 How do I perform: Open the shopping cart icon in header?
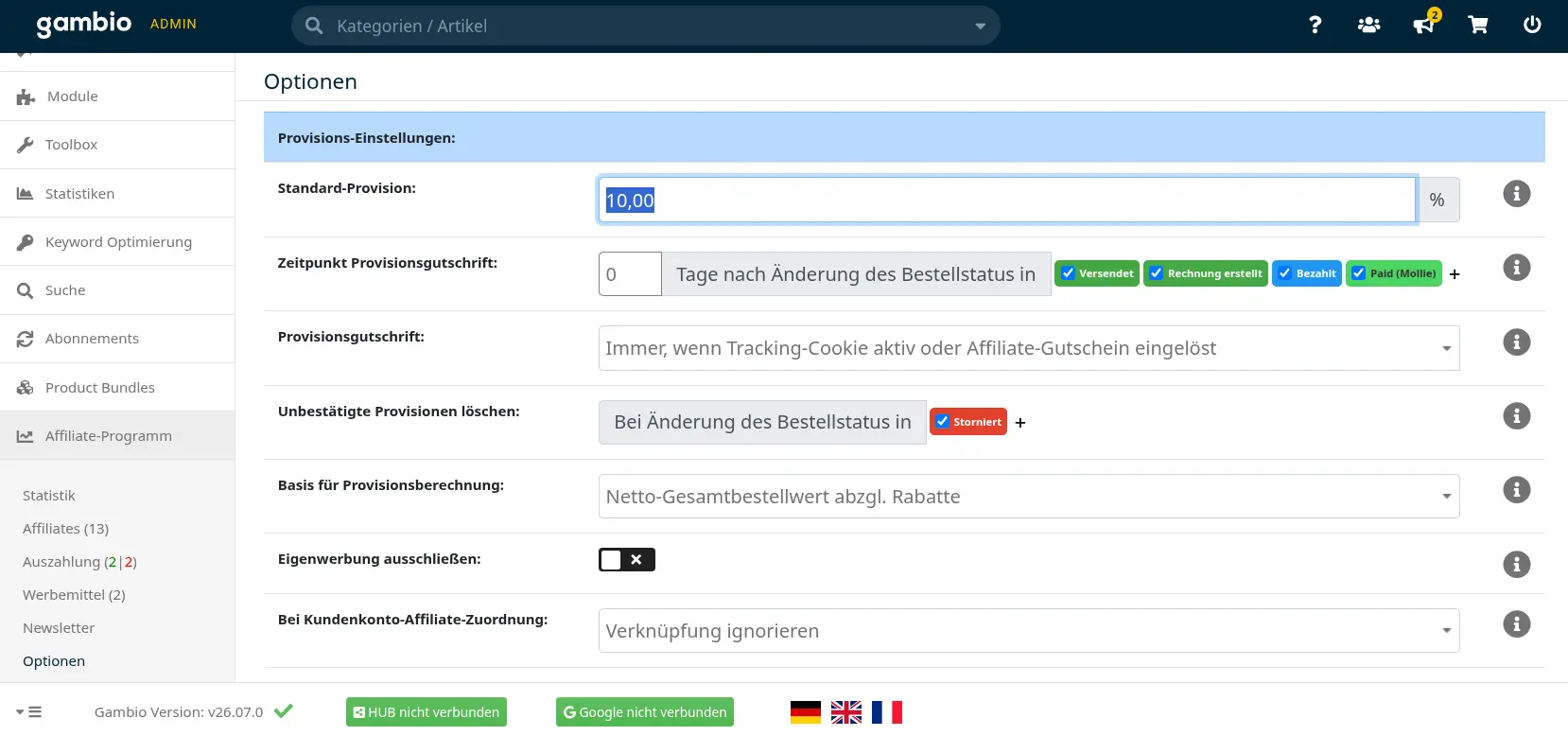coord(1478,26)
